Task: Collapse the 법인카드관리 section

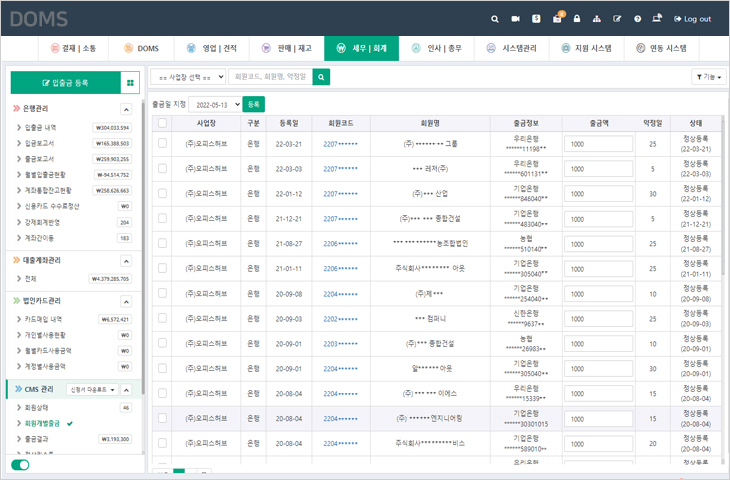Action: [x=126, y=302]
